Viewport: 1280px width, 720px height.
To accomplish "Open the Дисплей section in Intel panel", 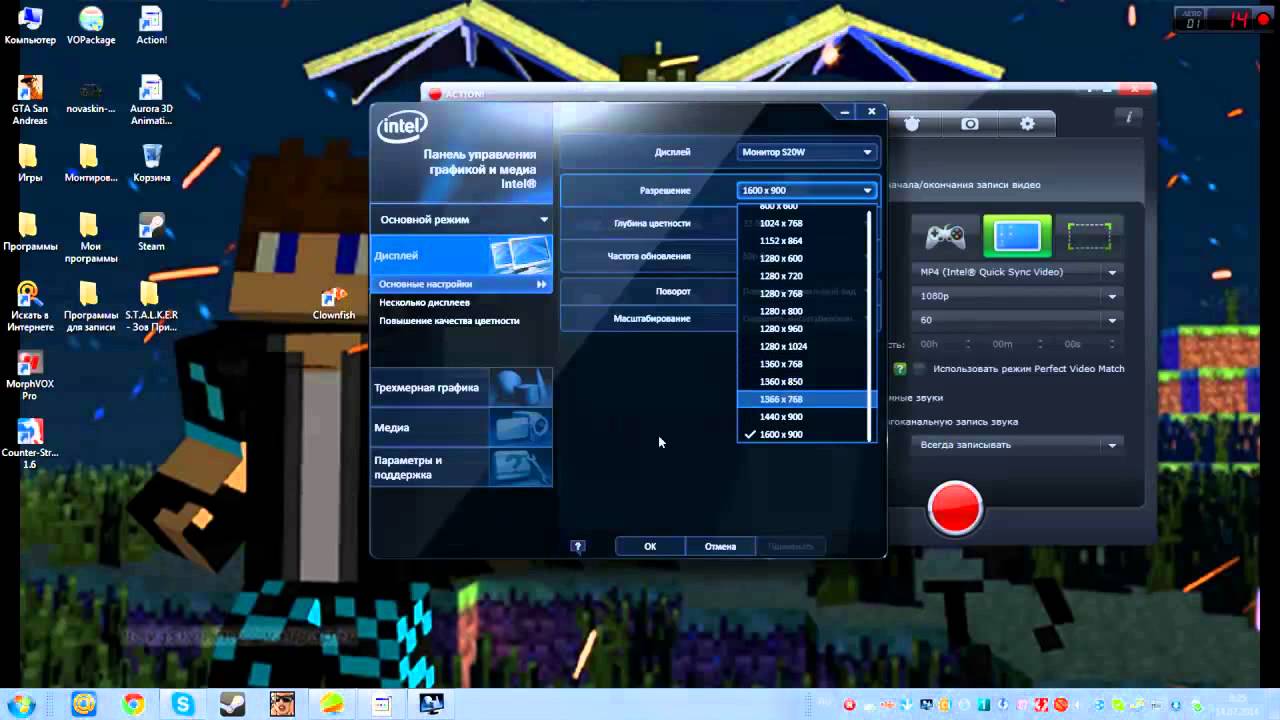I will [461, 256].
